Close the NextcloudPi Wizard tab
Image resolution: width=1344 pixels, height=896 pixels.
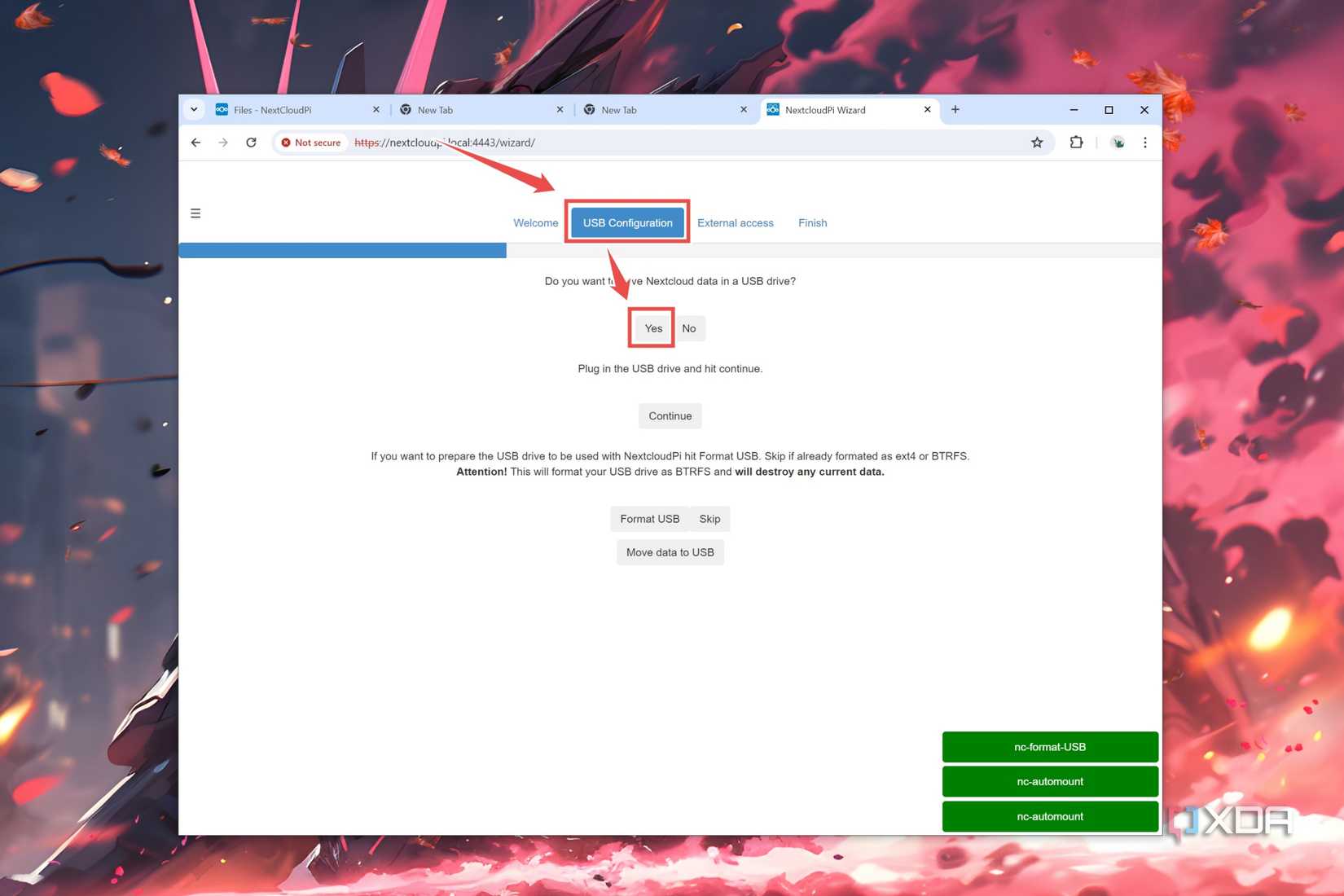[927, 110]
